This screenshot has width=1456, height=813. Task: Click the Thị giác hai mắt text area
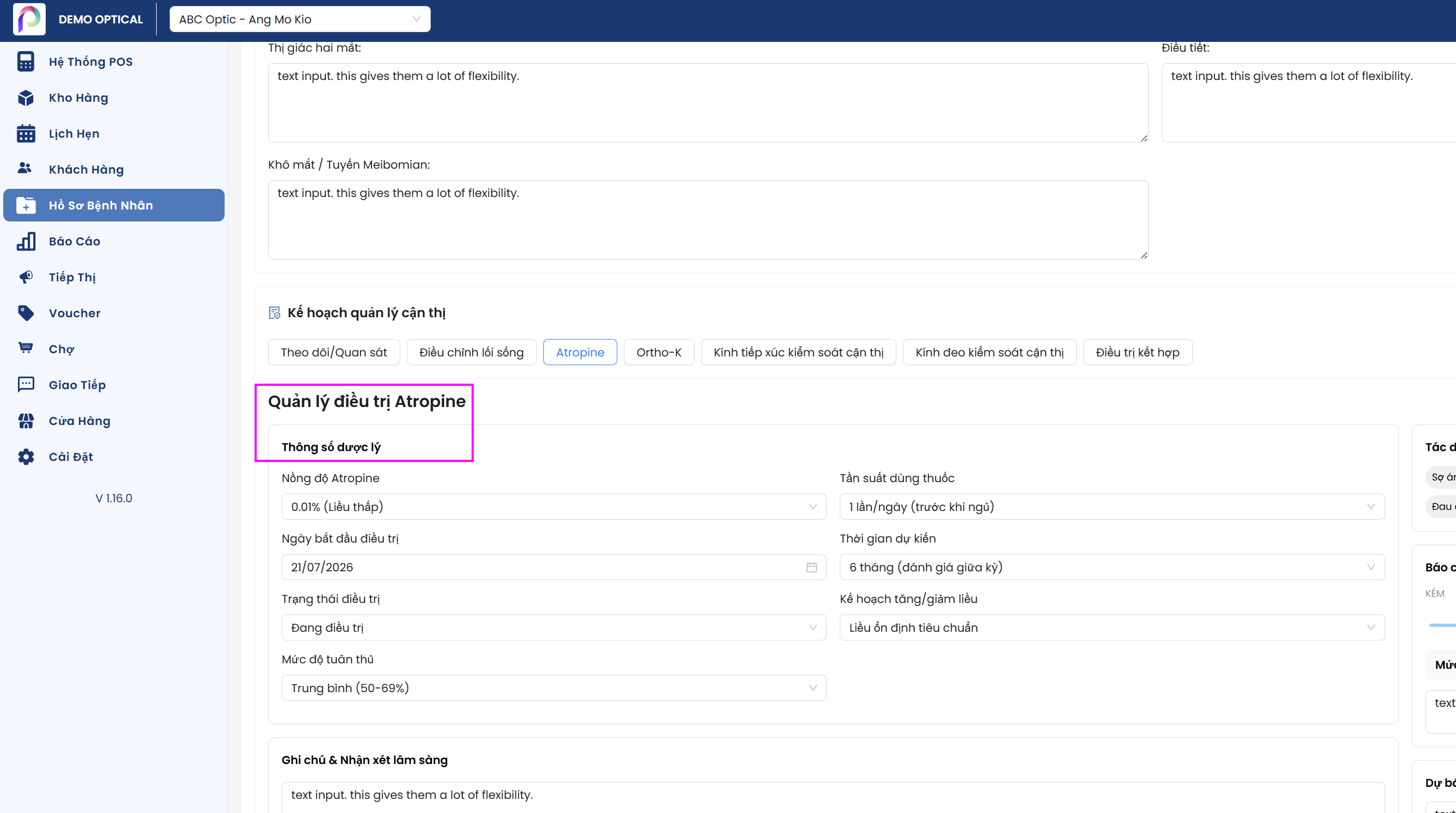coord(708,102)
